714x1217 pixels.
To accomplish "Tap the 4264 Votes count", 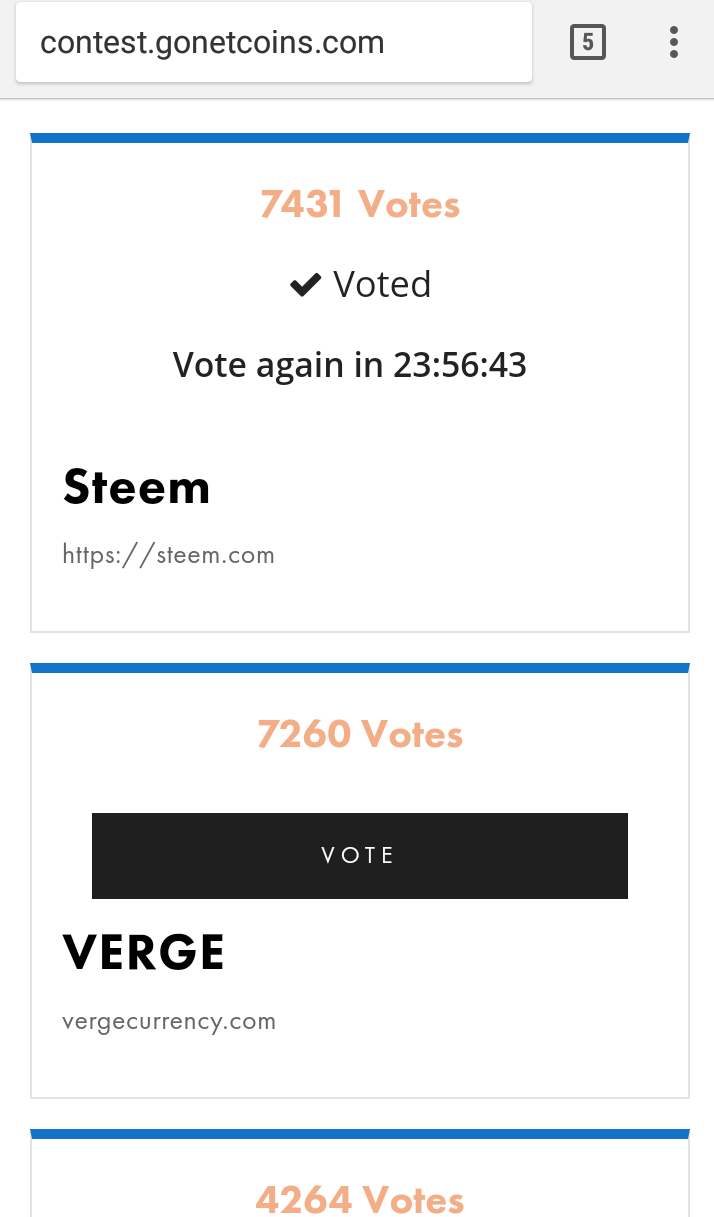I will (x=359, y=1198).
